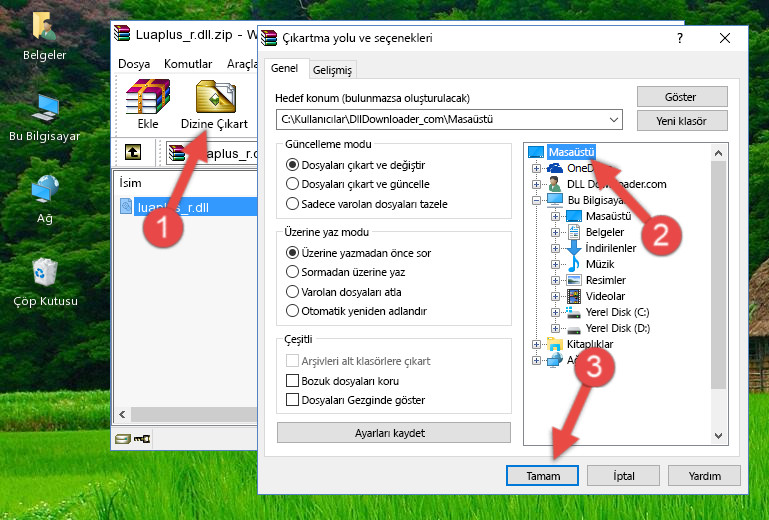Screen dimensions: 769x520
Task: Switch to the Genel tab
Action: click(x=284, y=68)
